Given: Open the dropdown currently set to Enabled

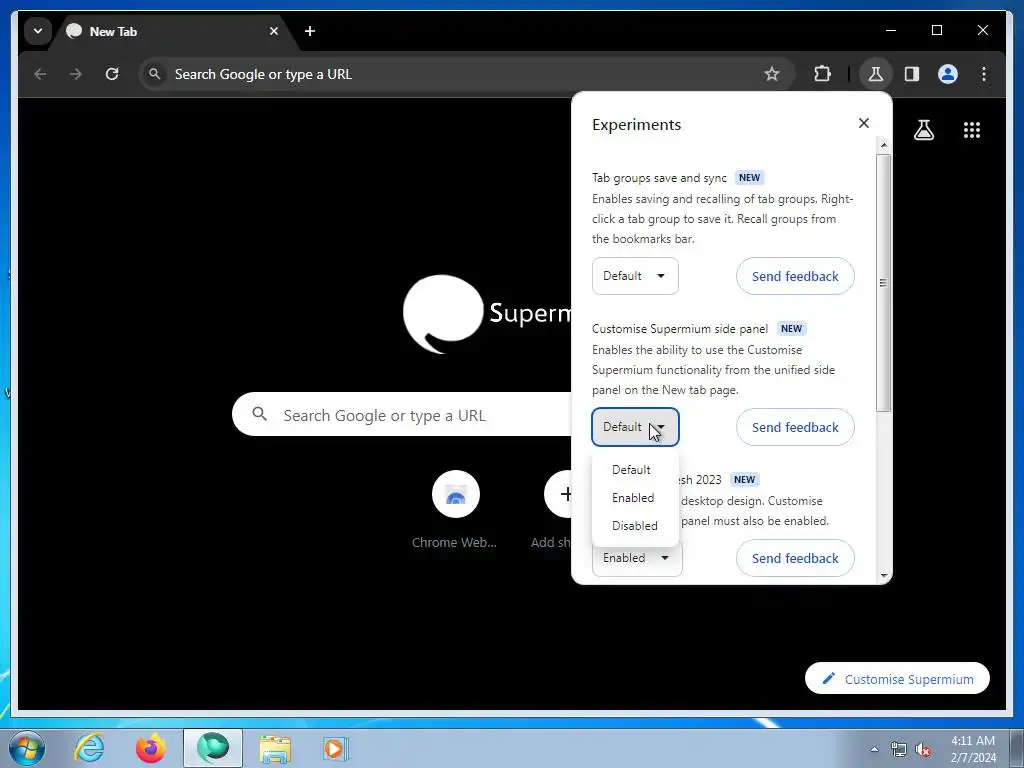Looking at the screenshot, I should (637, 559).
